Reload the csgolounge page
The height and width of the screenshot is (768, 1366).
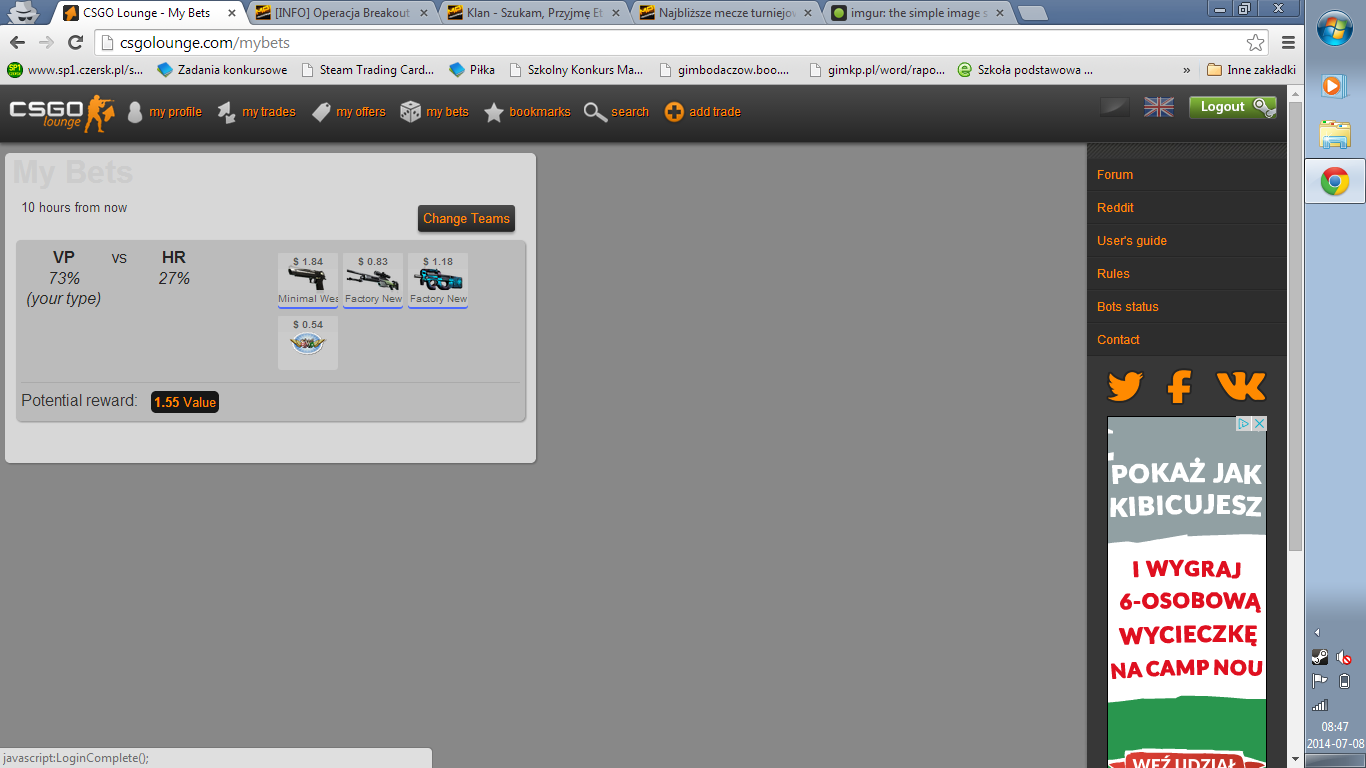coord(75,42)
